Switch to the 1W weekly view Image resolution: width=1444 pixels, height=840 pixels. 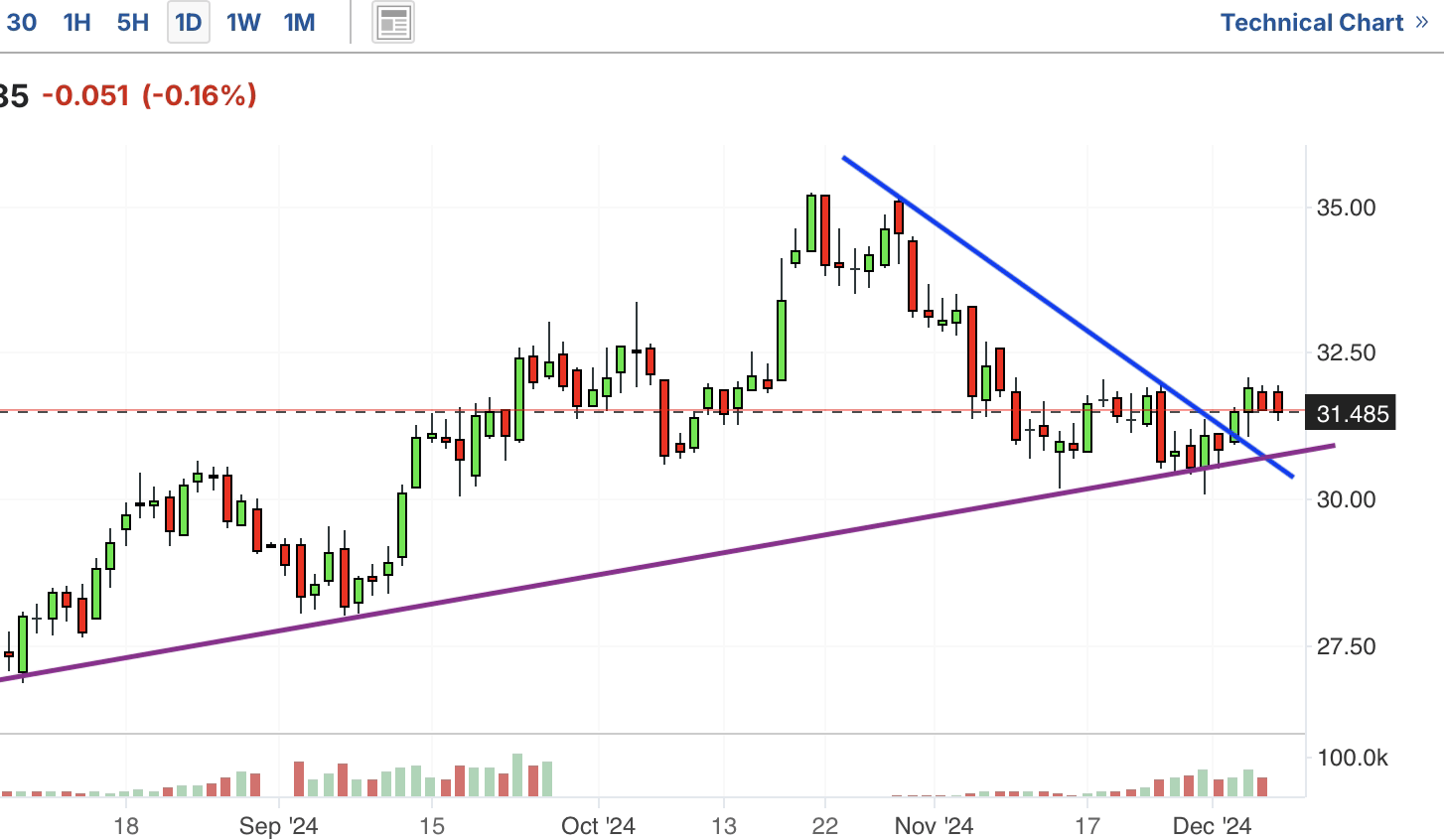(243, 22)
